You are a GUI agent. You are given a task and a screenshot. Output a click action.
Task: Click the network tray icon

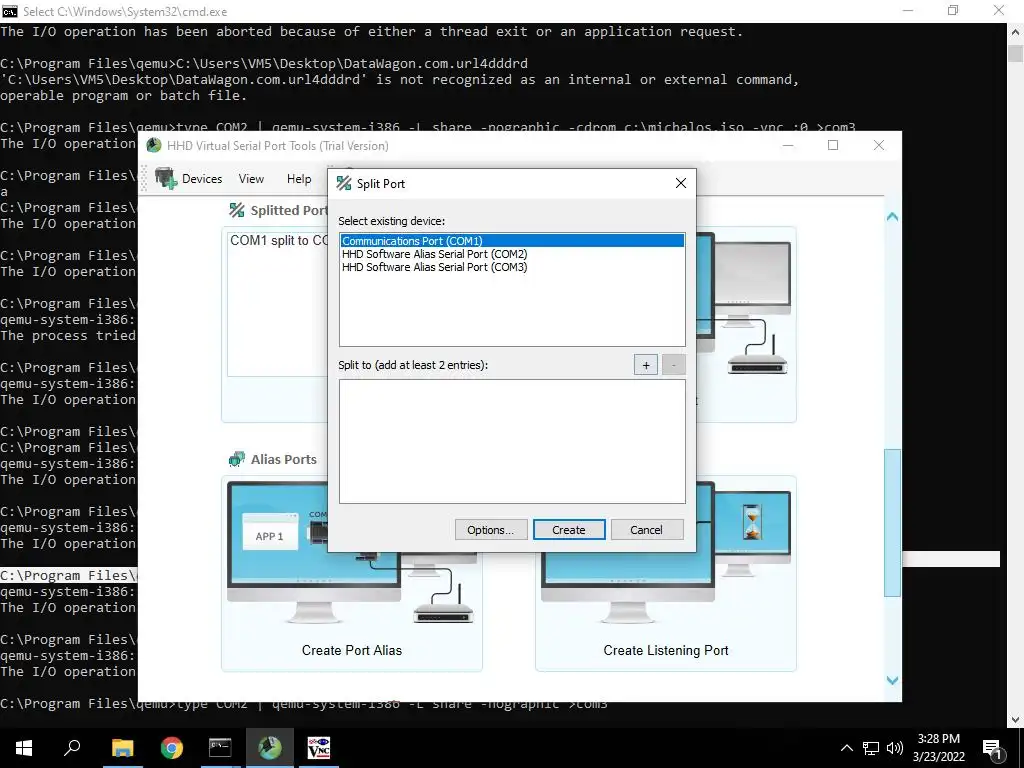871,748
